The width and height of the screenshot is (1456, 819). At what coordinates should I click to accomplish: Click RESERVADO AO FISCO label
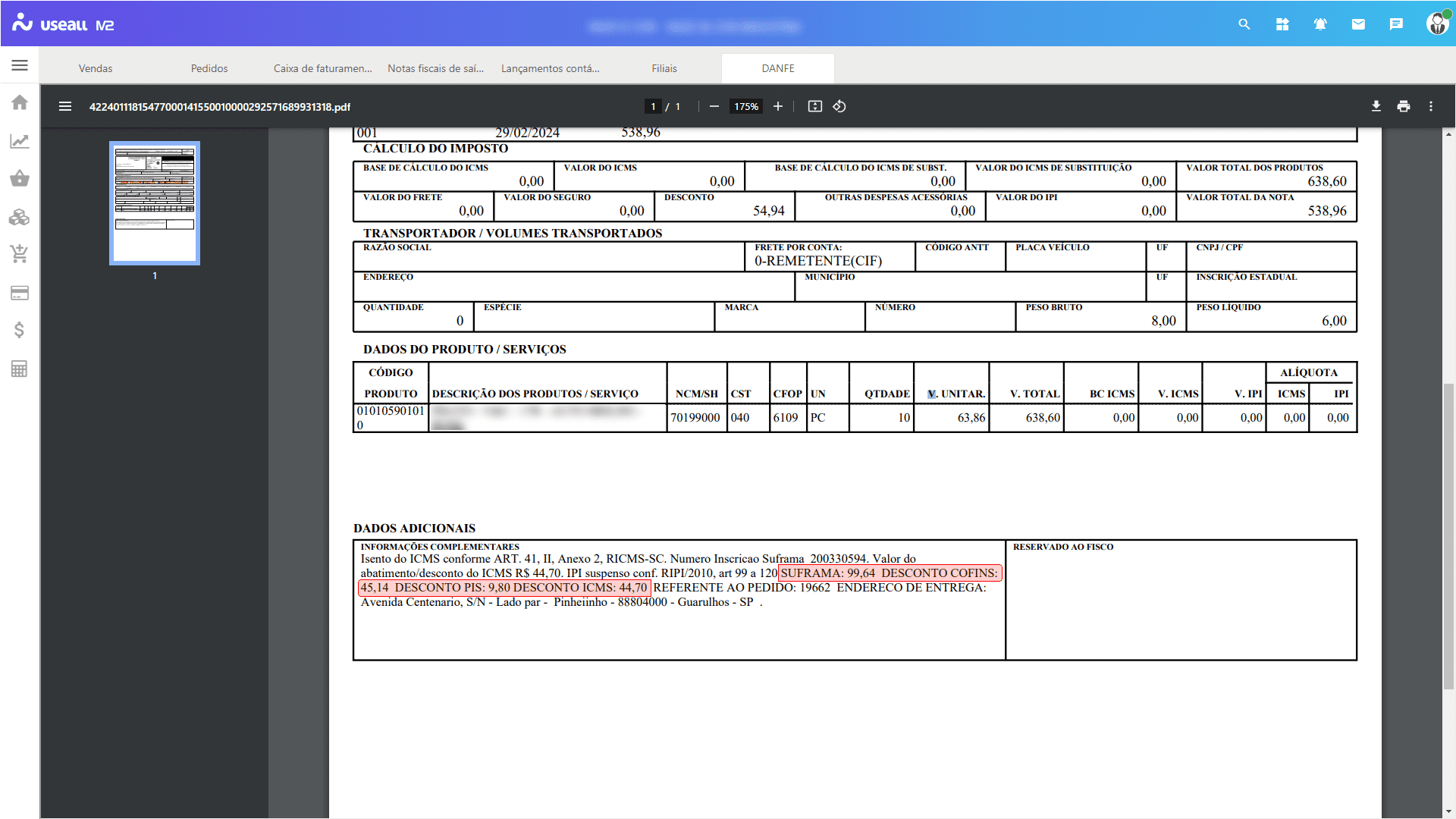pyautogui.click(x=1063, y=547)
